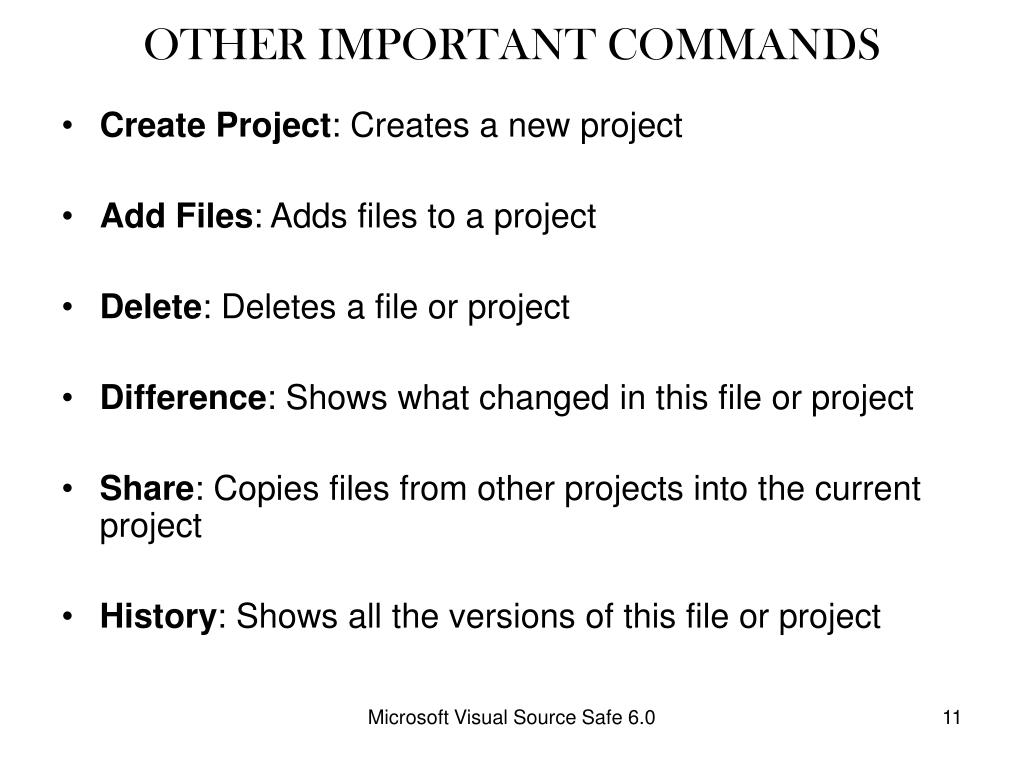
Task: Click the slide title OTHER IMPORTANT COMMANDS
Action: click(511, 44)
